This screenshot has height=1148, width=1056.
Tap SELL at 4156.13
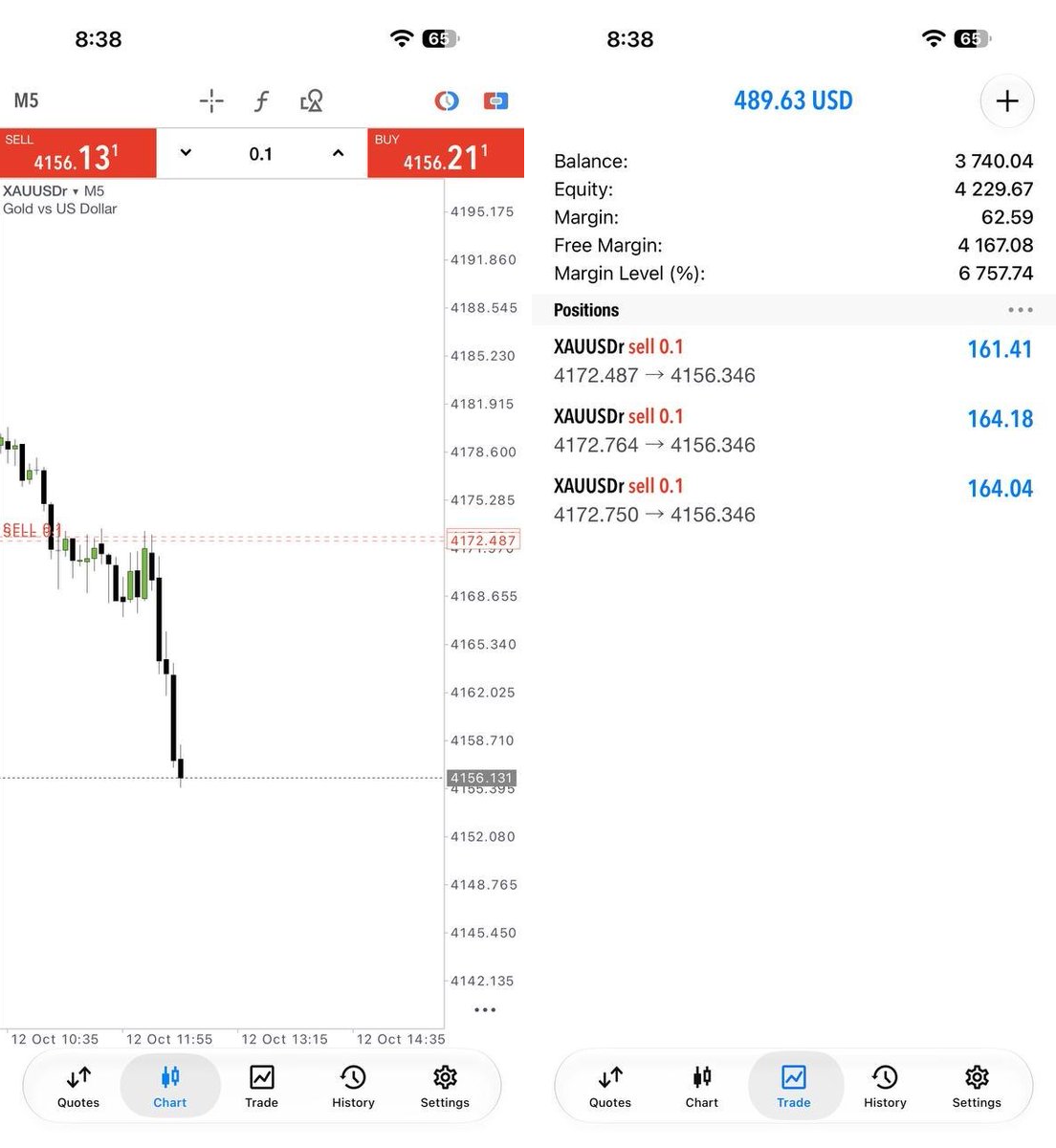click(77, 153)
